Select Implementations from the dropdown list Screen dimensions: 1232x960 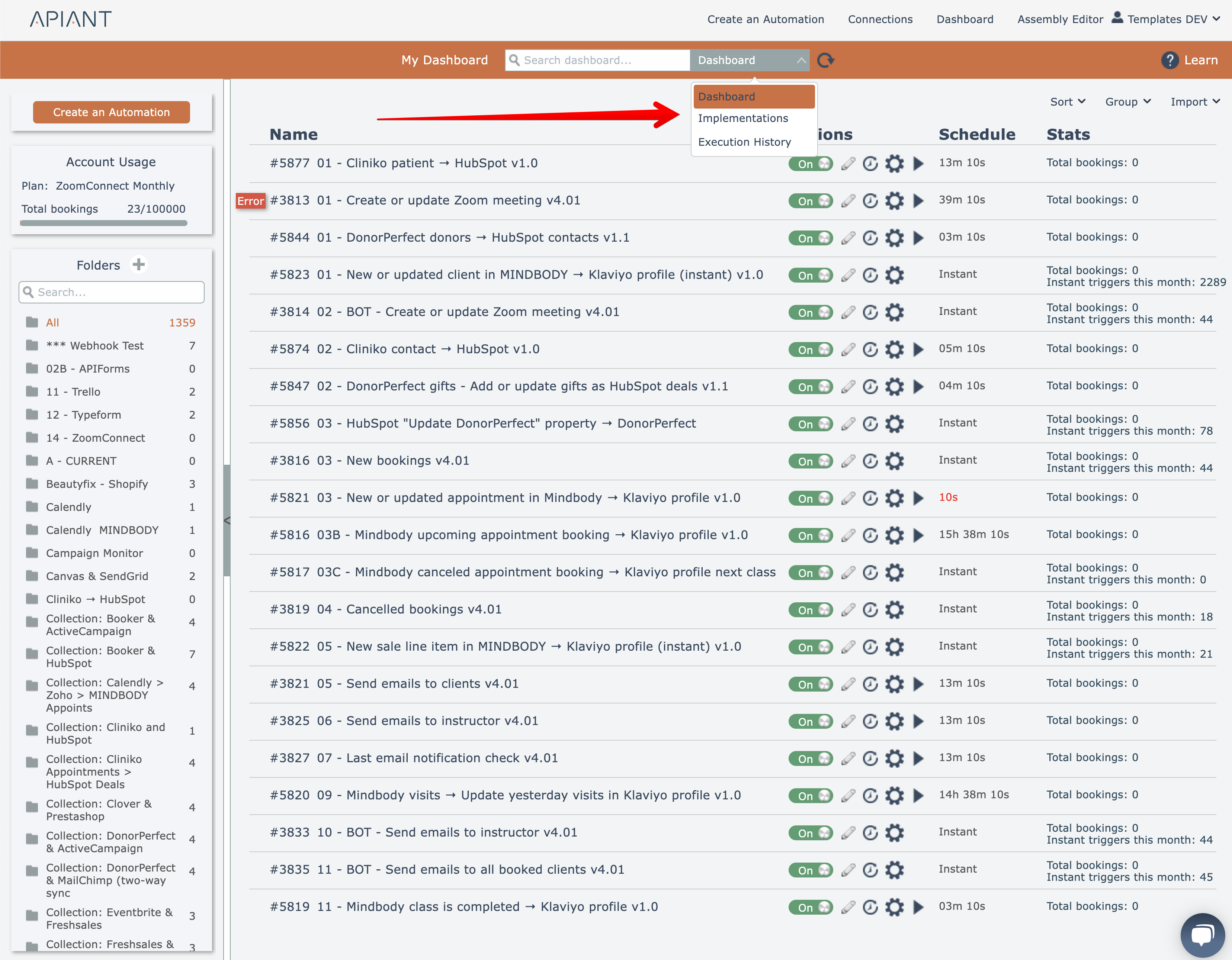click(x=743, y=118)
